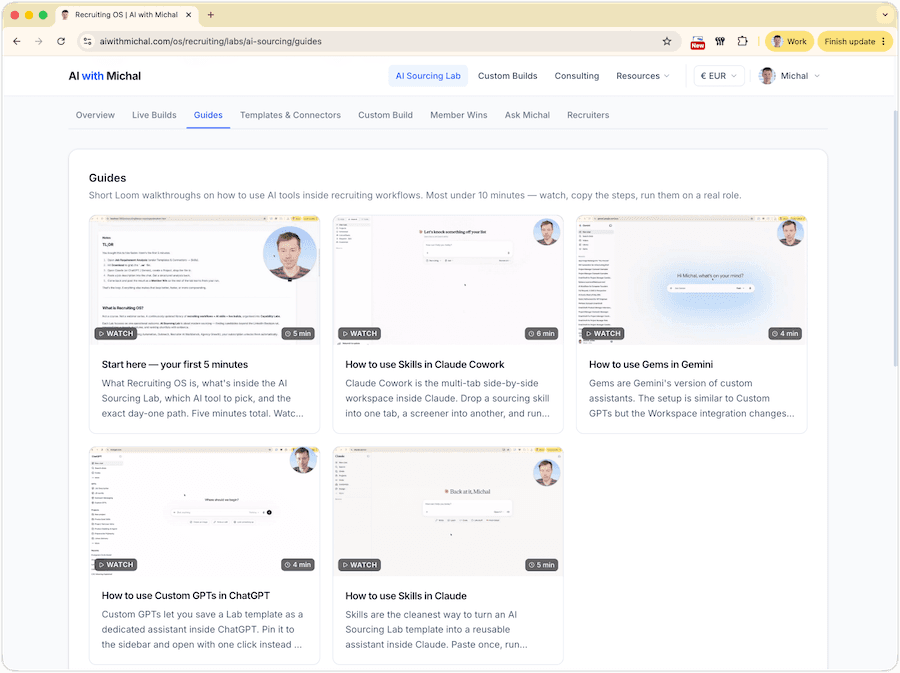Expand the Resources dropdown menu
Image resolution: width=900 pixels, height=673 pixels.
coord(642,76)
